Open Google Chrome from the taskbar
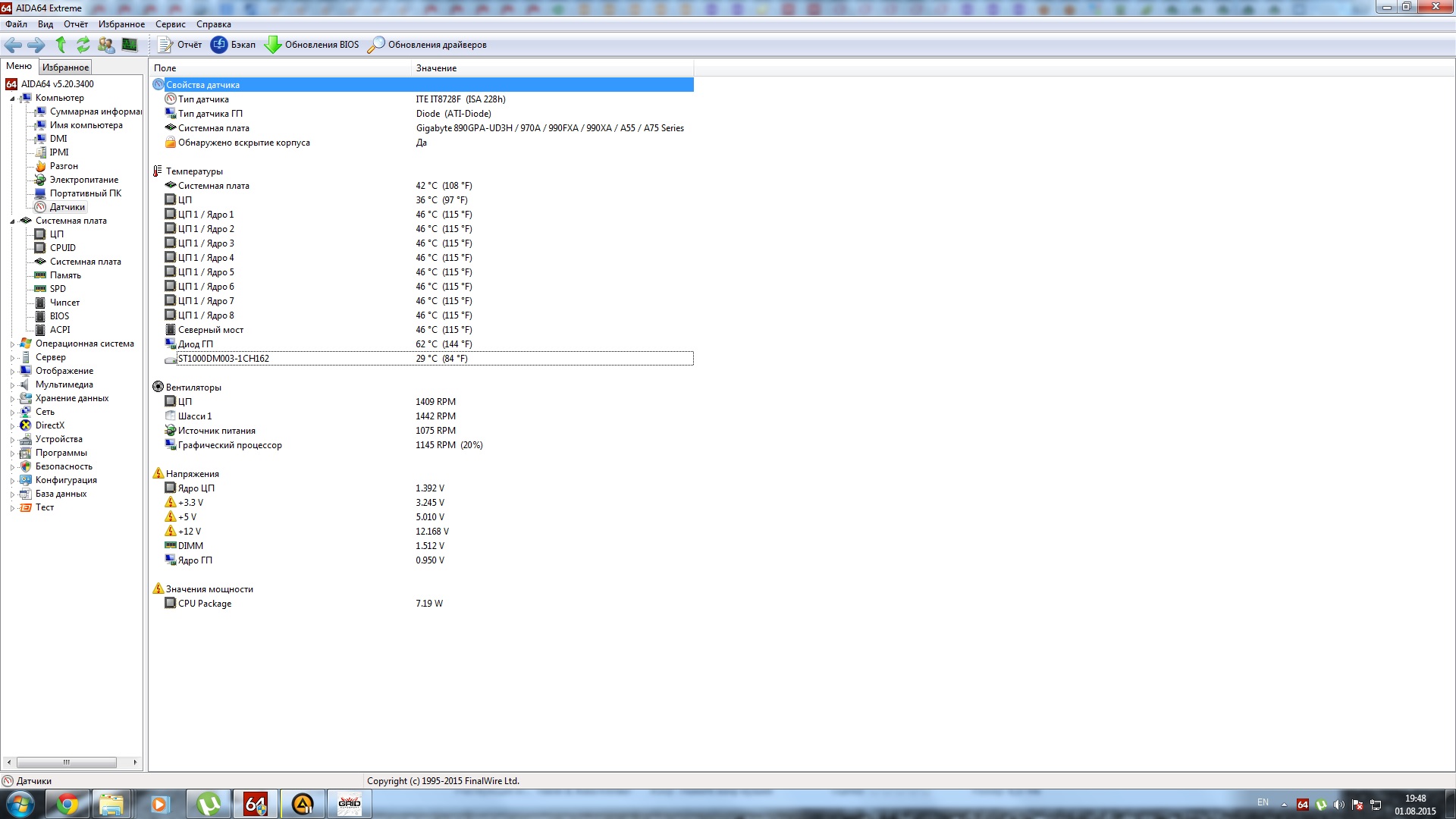 (x=67, y=804)
